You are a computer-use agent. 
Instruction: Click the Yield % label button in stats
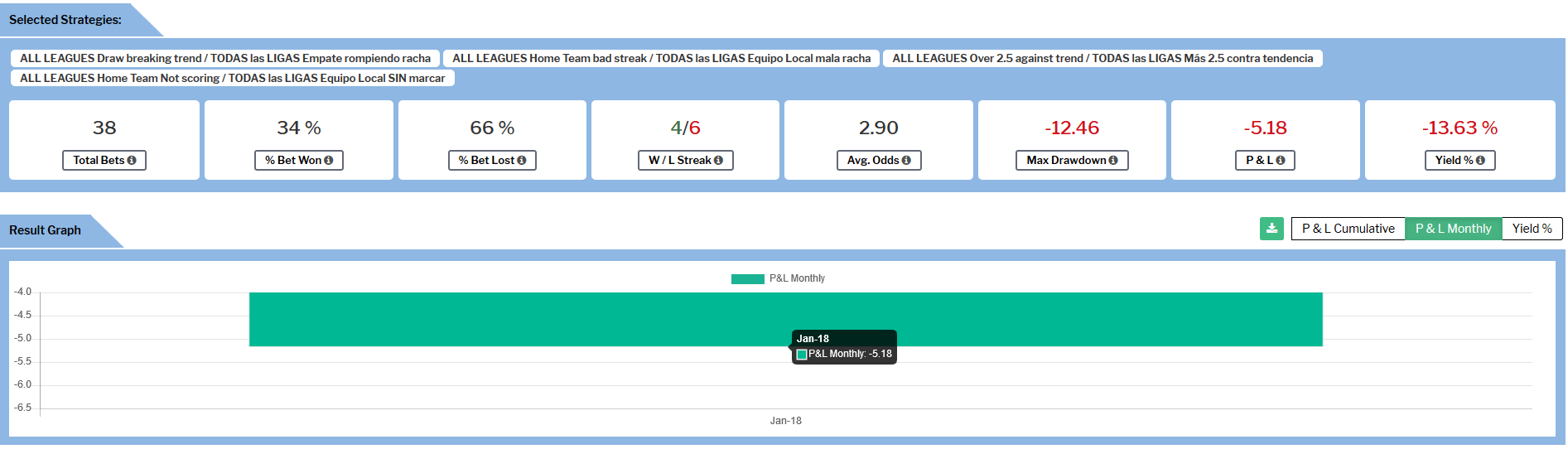click(x=1459, y=161)
